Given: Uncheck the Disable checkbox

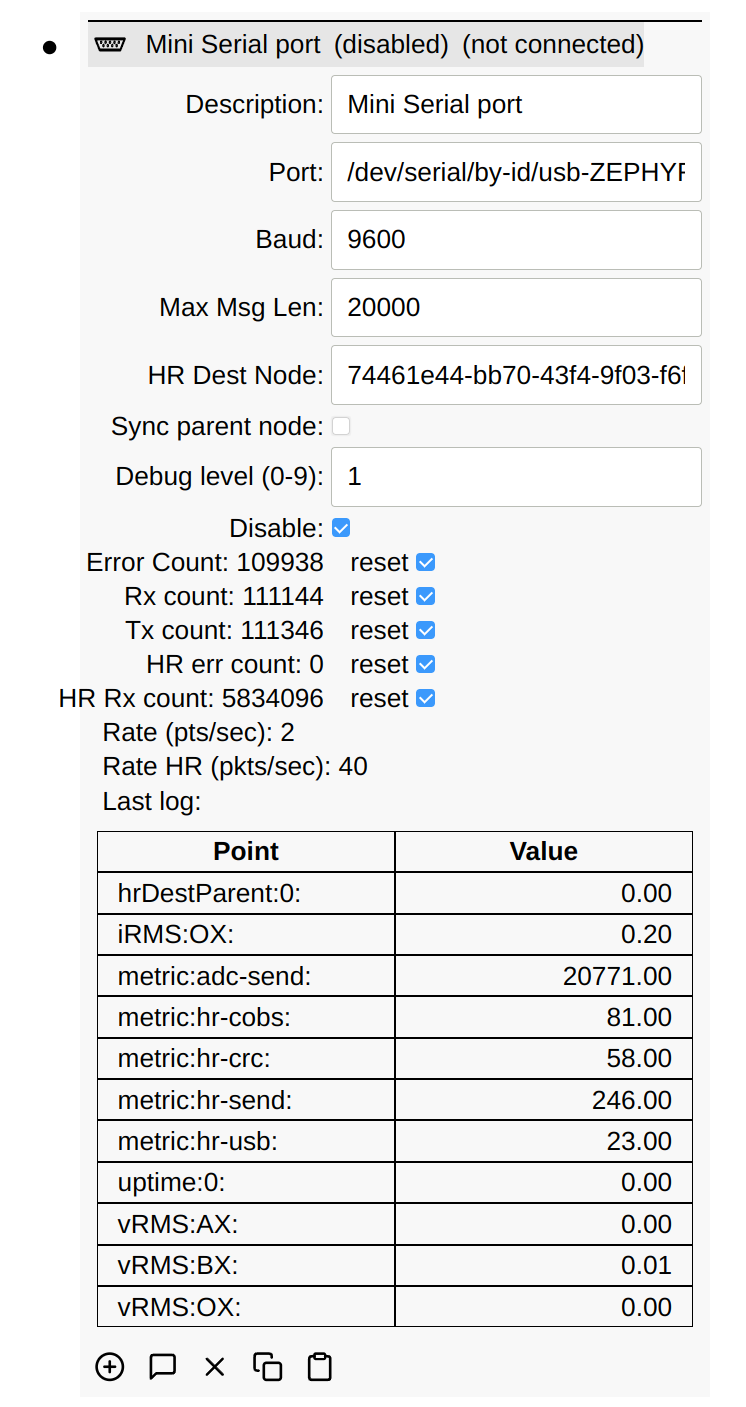Looking at the screenshot, I should tap(341, 528).
